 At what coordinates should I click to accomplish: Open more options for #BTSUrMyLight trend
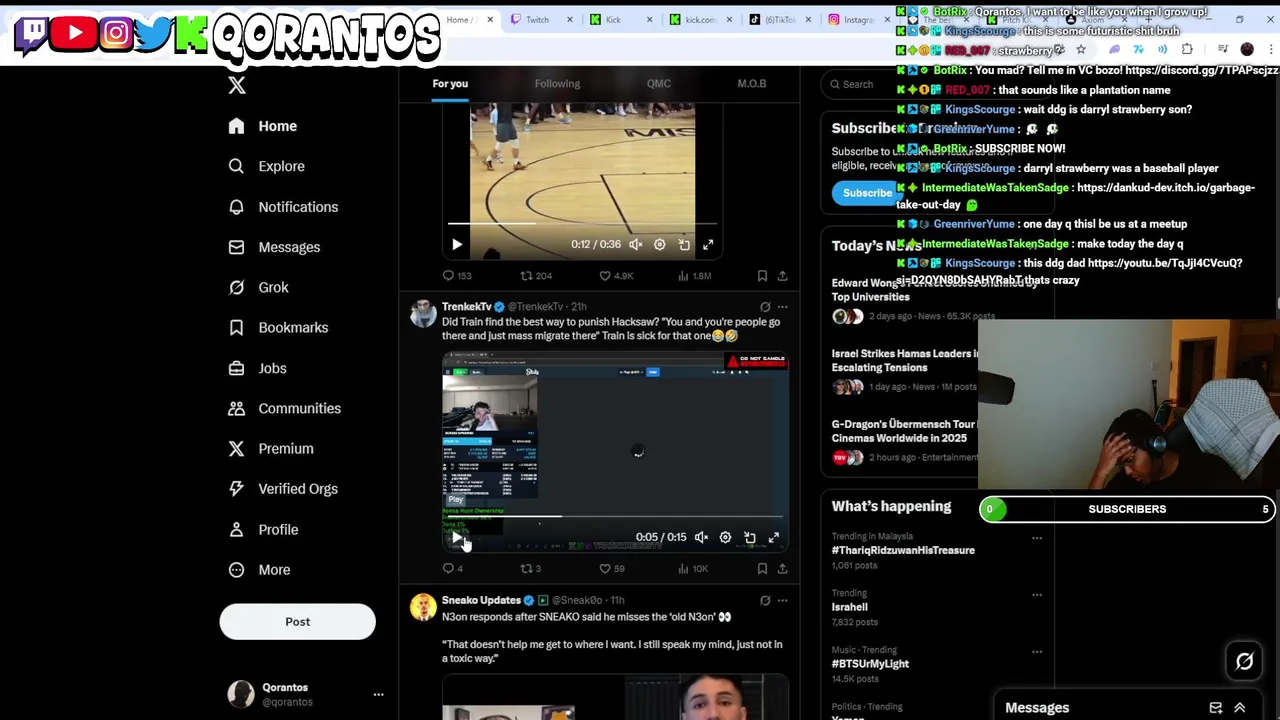tap(1037, 651)
